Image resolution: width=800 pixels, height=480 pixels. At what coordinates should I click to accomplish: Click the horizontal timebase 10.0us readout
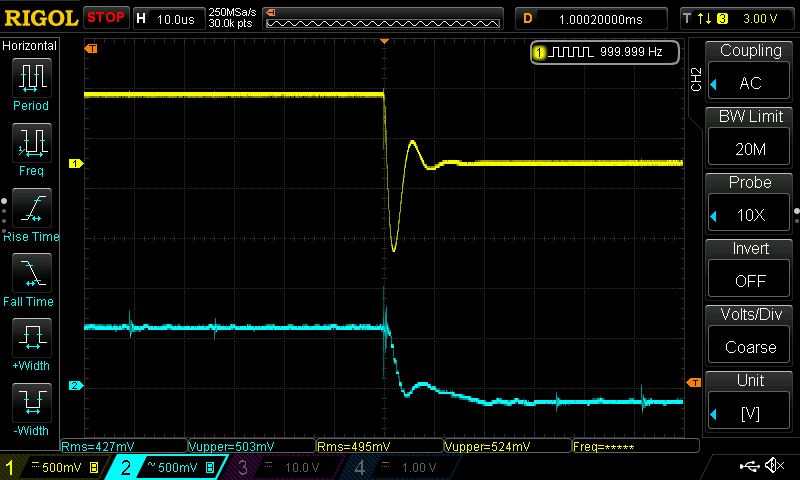coord(176,19)
